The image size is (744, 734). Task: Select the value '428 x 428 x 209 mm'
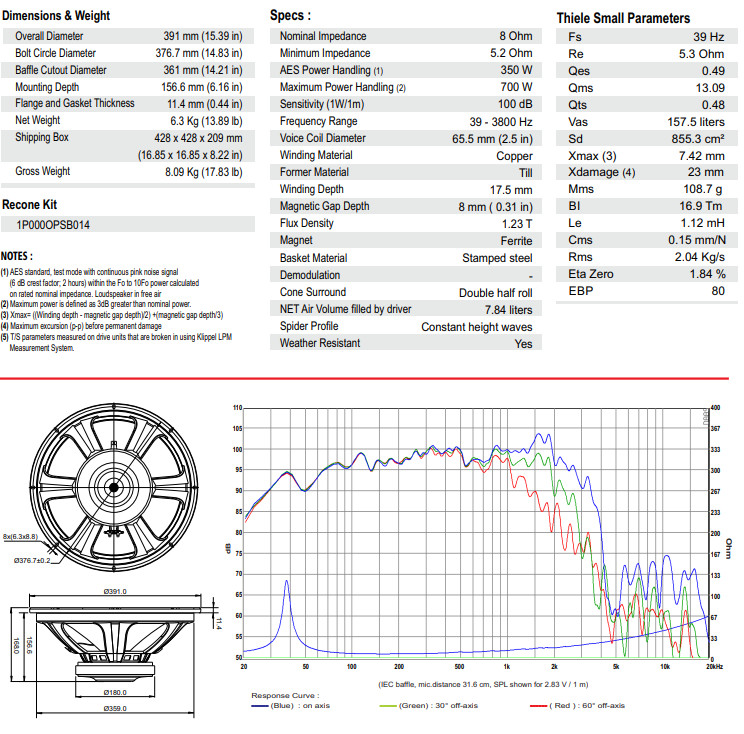click(x=198, y=138)
